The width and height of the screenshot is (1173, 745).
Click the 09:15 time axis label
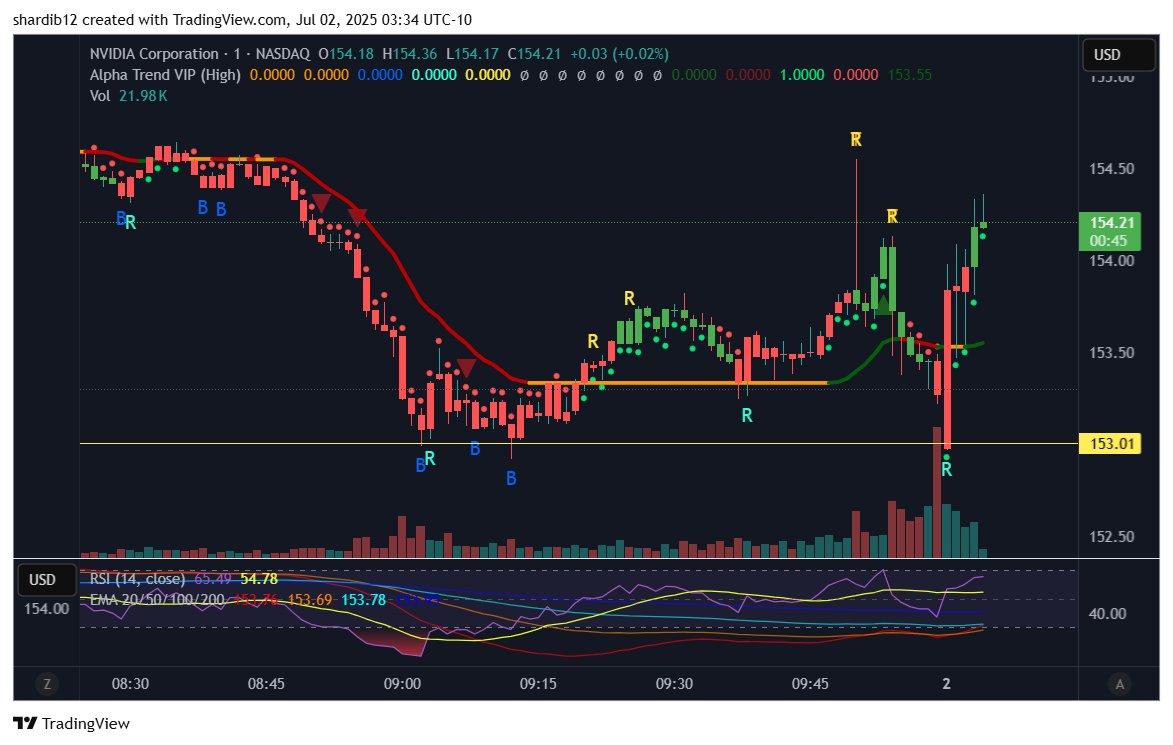click(539, 684)
